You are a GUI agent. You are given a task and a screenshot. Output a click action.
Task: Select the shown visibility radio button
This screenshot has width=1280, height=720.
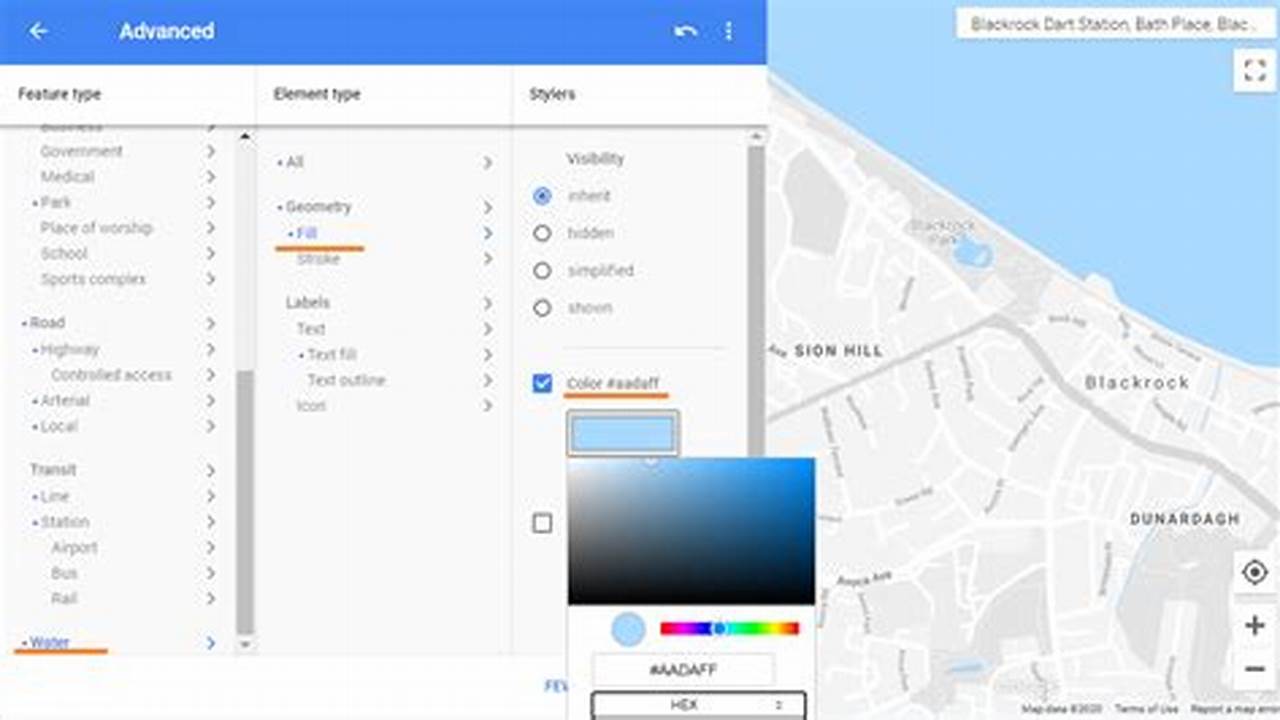(x=543, y=308)
